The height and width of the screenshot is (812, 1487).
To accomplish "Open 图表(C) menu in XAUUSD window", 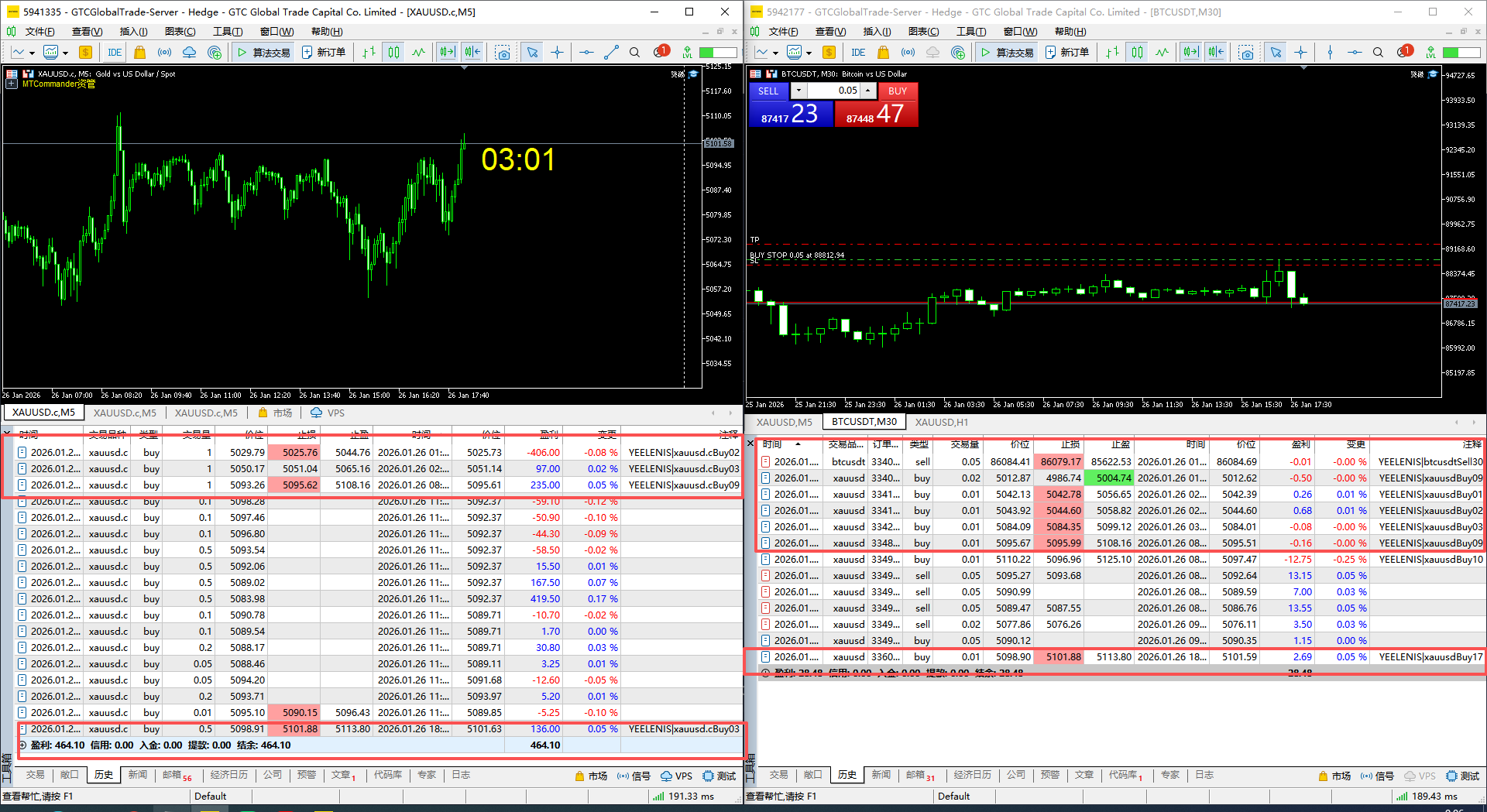I will pyautogui.click(x=180, y=32).
